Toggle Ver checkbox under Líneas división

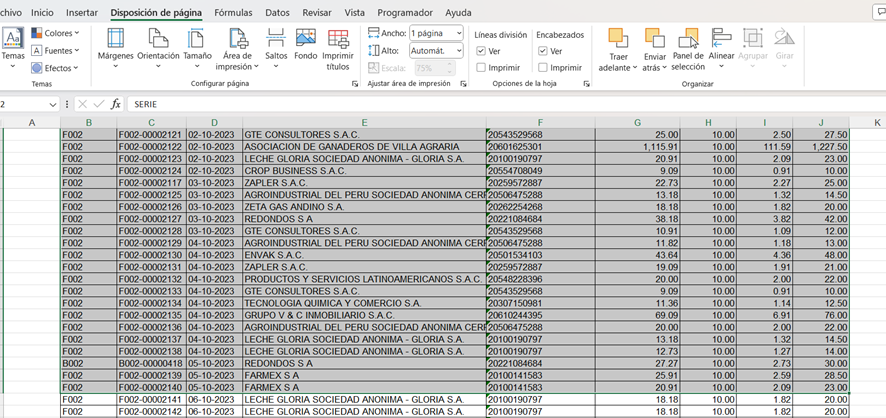(482, 51)
